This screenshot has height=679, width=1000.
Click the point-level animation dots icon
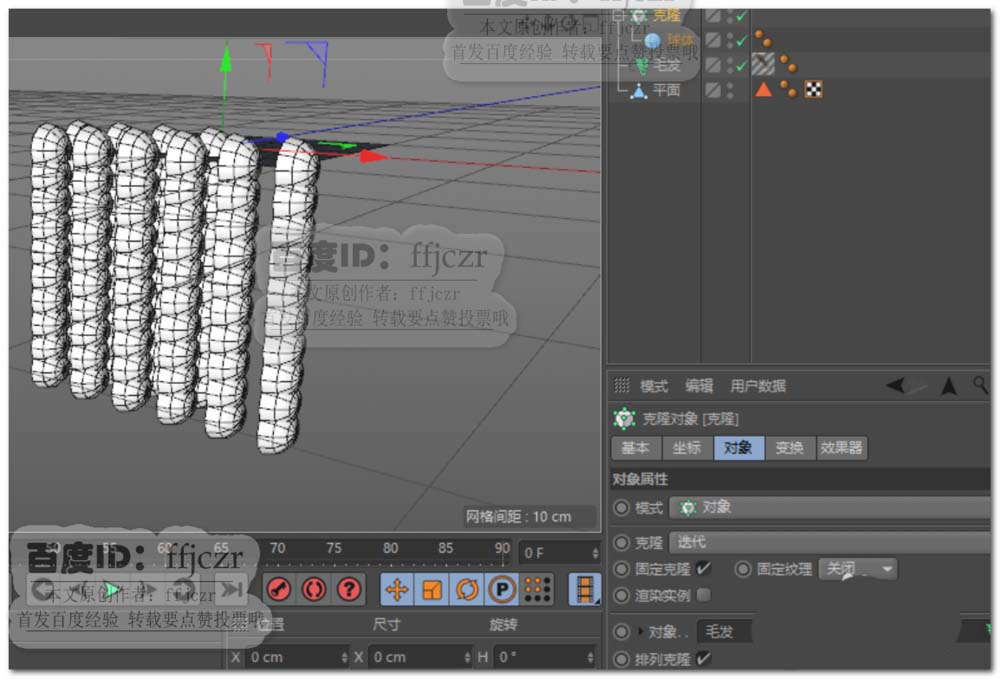click(537, 590)
